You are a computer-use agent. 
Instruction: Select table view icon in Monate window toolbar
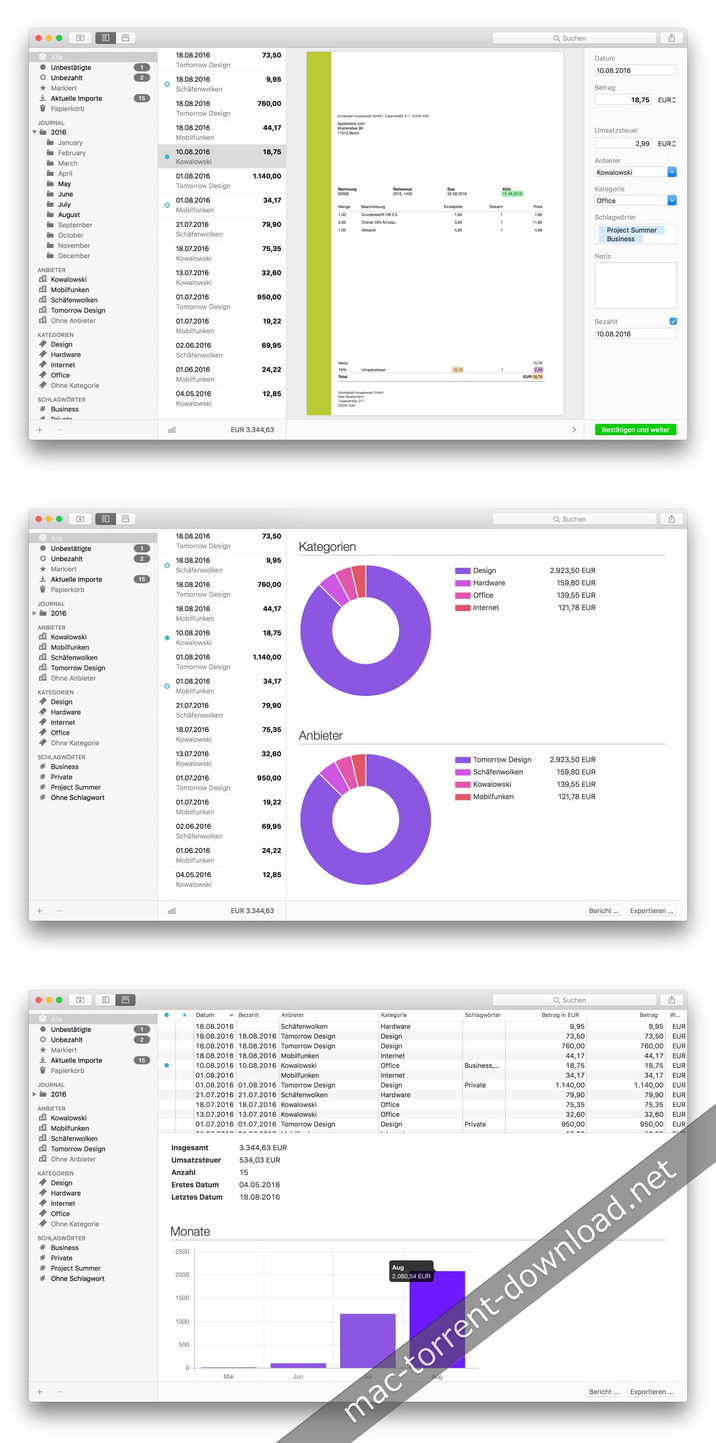tap(125, 999)
